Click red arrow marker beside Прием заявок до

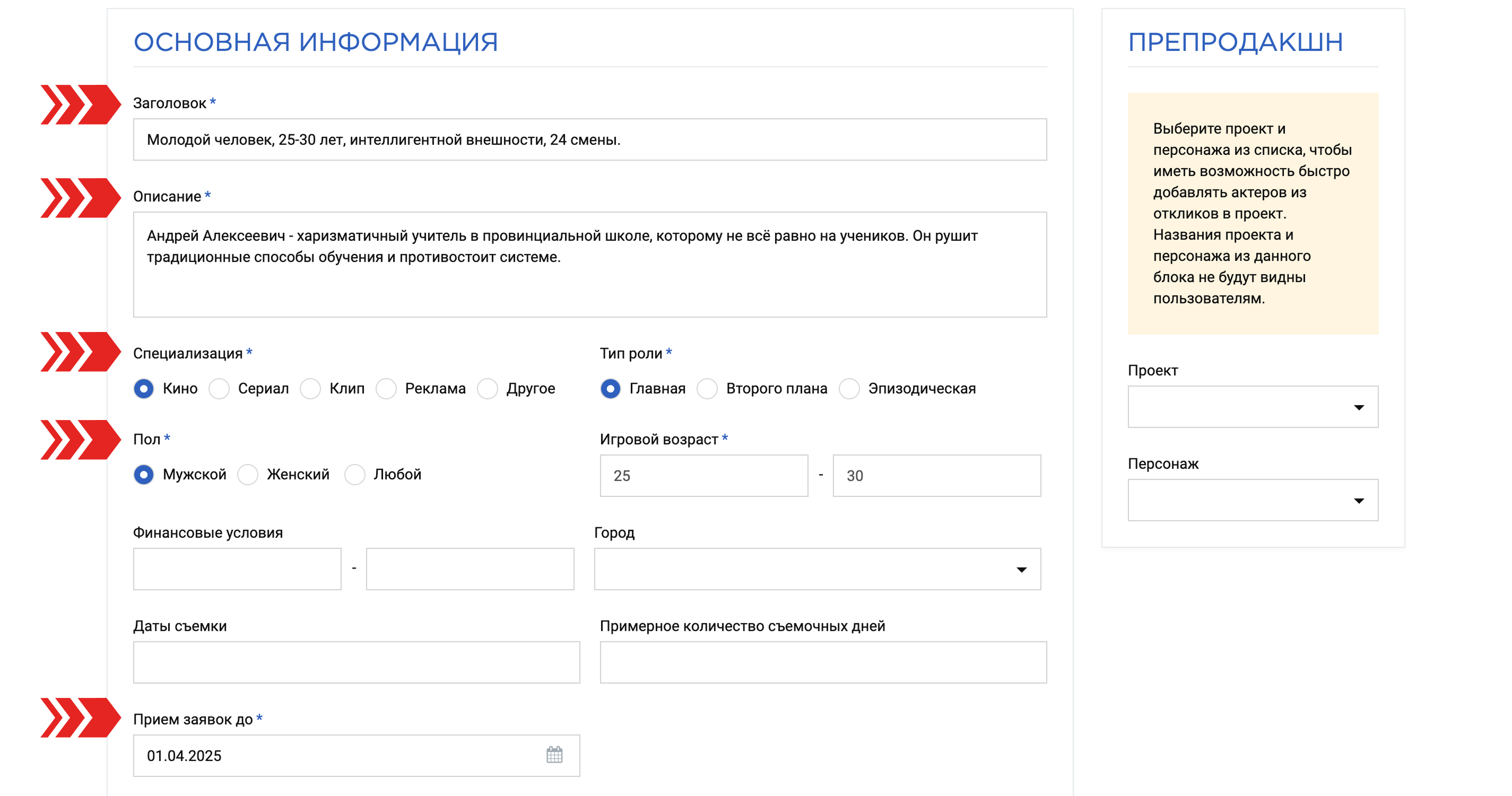[81, 717]
